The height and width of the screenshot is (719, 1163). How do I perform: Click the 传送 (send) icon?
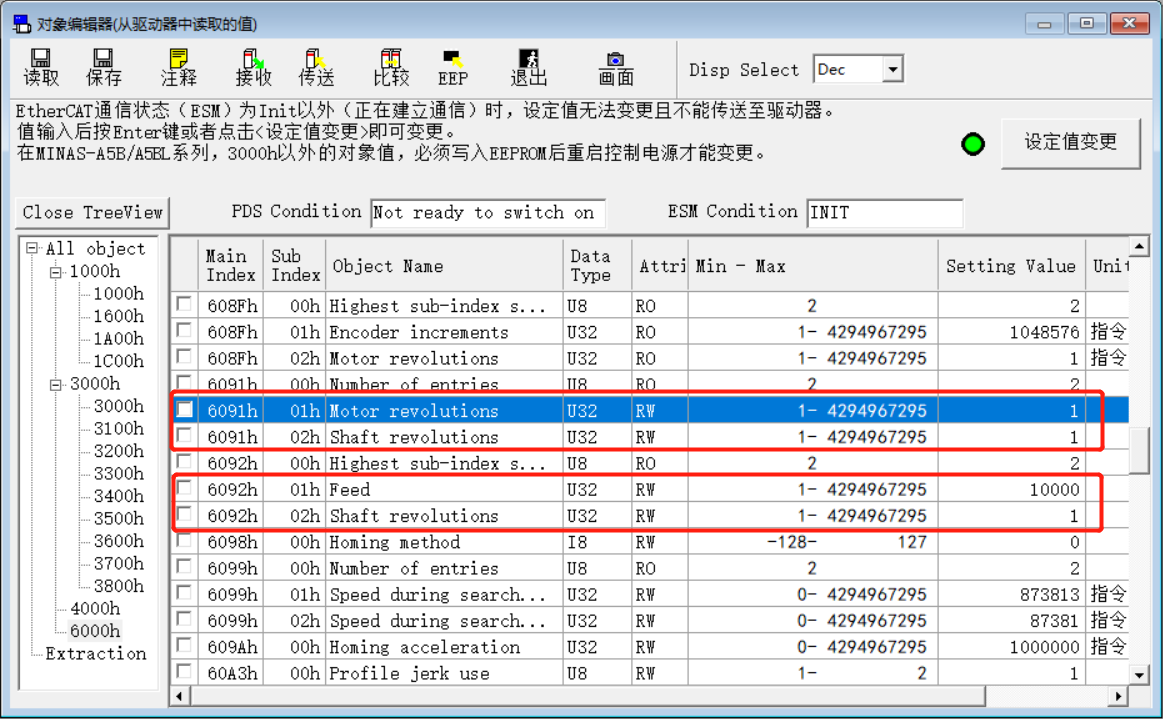[316, 68]
